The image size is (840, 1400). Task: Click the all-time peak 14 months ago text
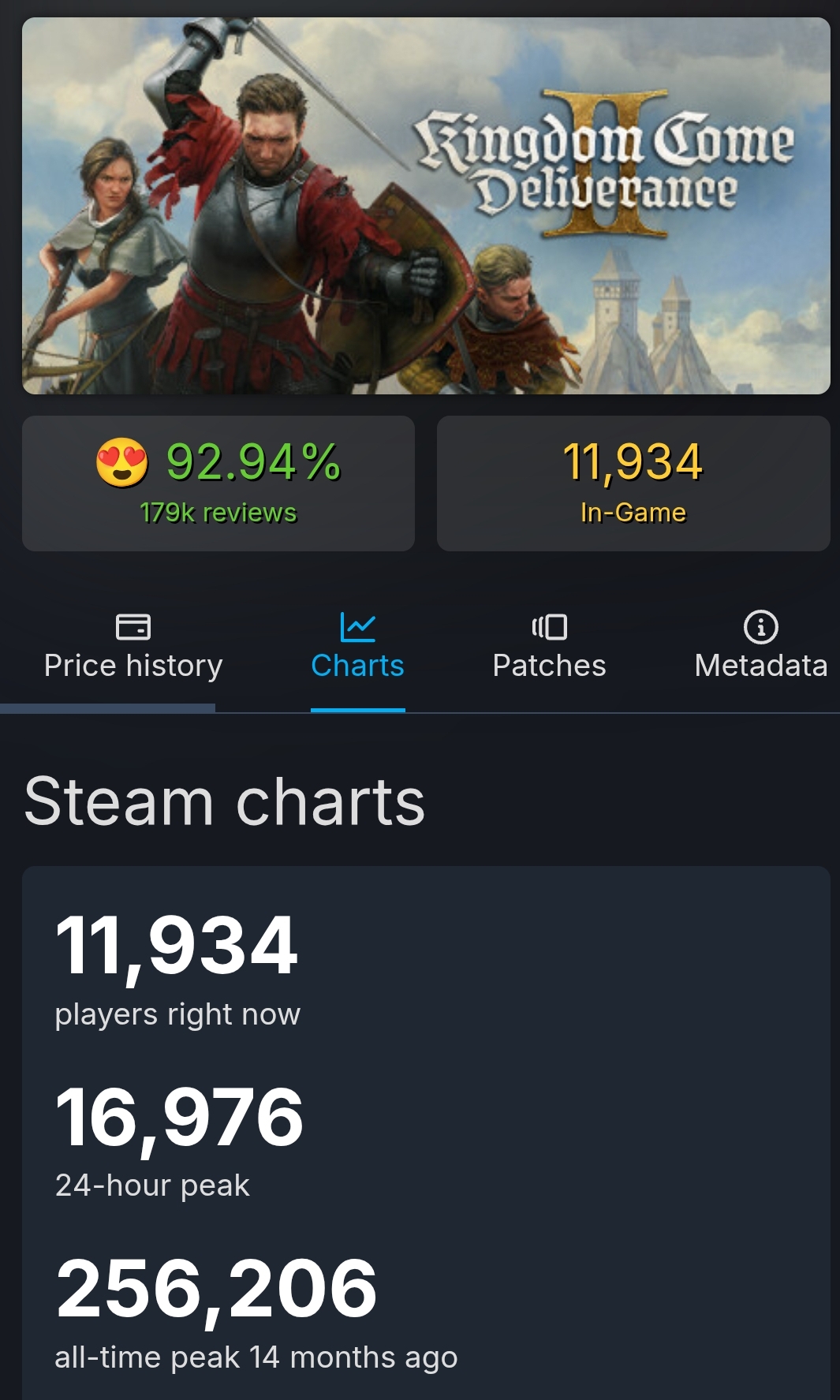click(256, 1357)
